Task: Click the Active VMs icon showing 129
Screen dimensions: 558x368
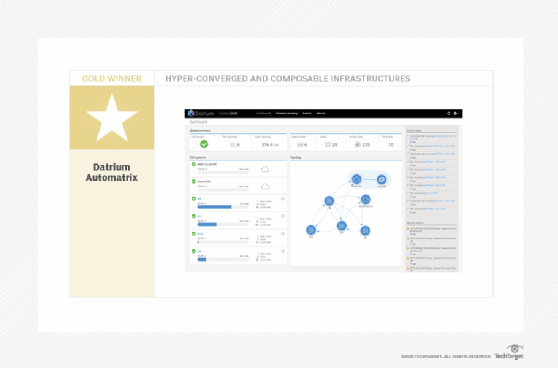Action: pyautogui.click(x=358, y=144)
